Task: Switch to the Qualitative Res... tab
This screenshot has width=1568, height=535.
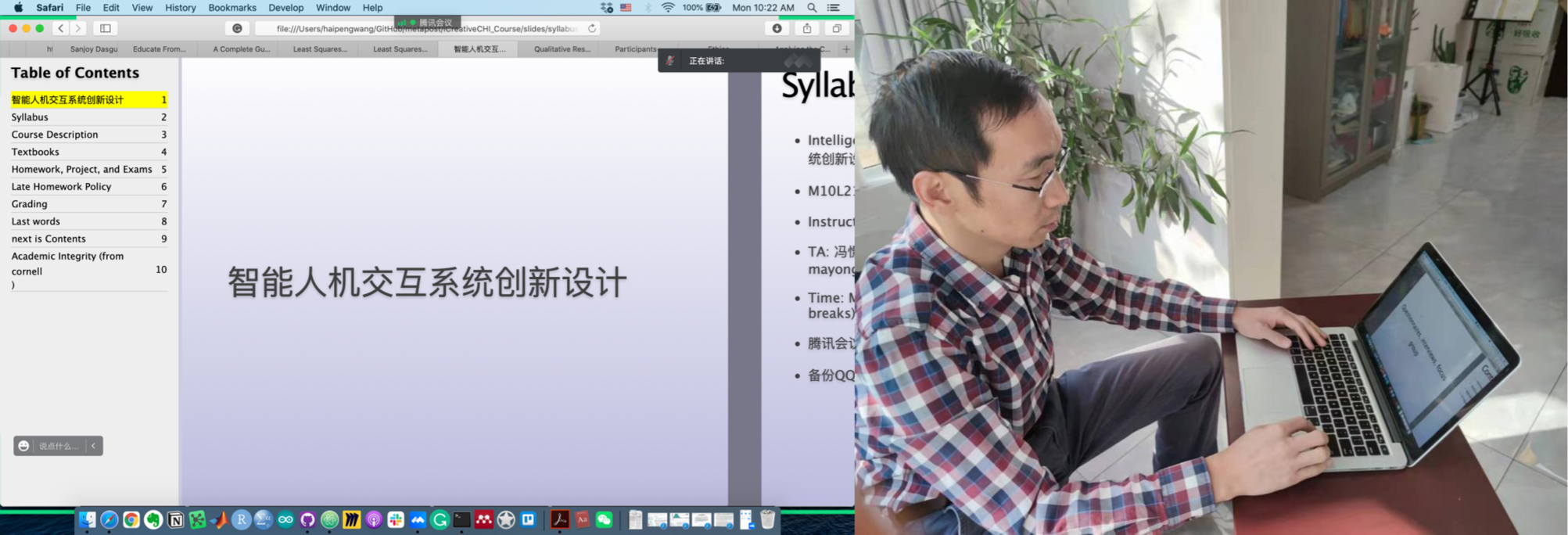Action: (562, 48)
